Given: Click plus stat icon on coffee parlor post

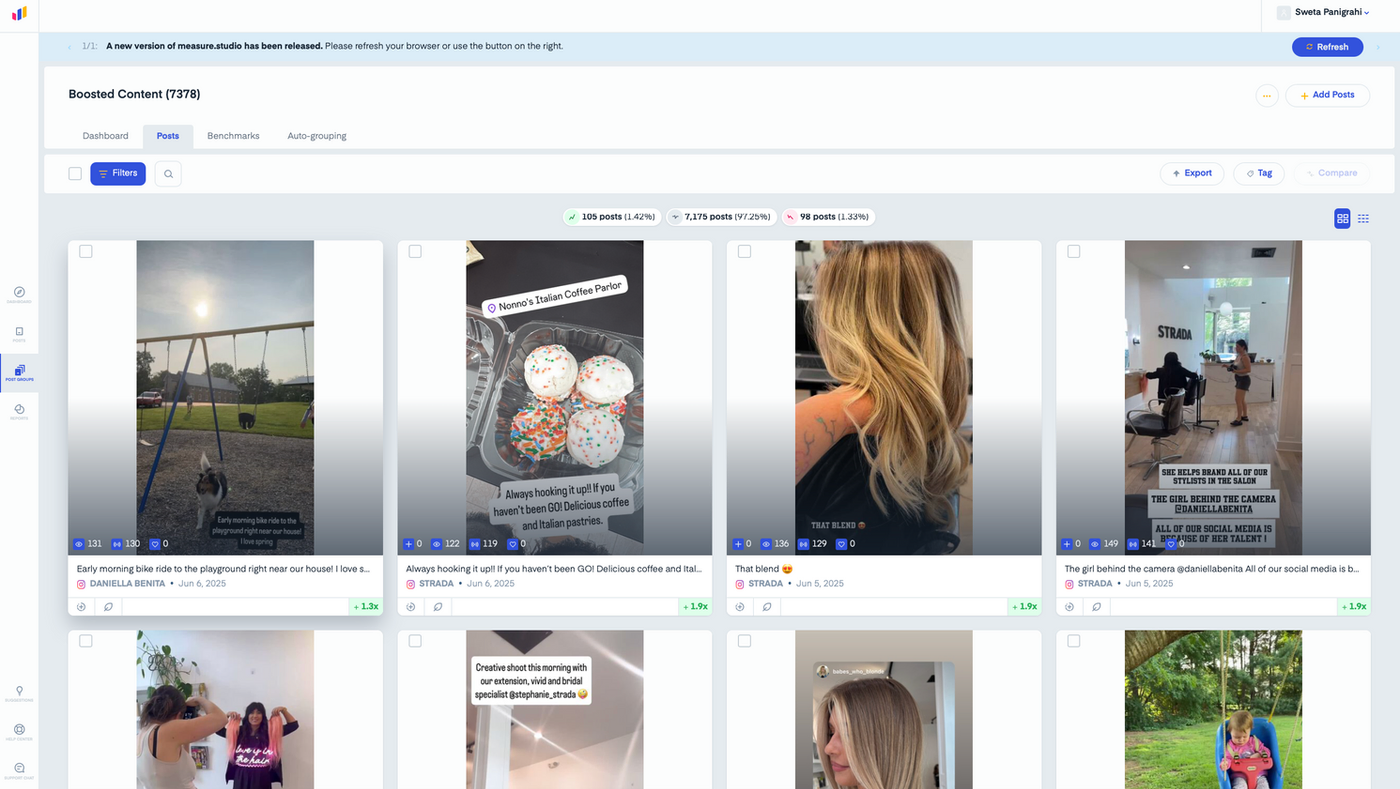Looking at the screenshot, I should click(x=409, y=544).
